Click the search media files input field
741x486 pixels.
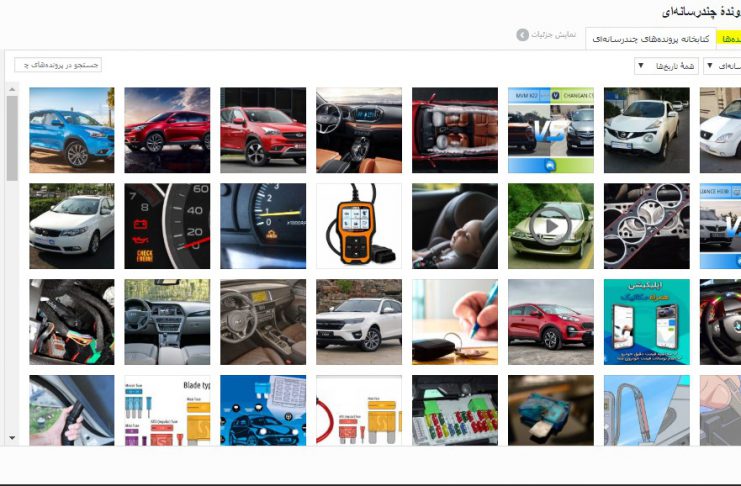tap(58, 65)
